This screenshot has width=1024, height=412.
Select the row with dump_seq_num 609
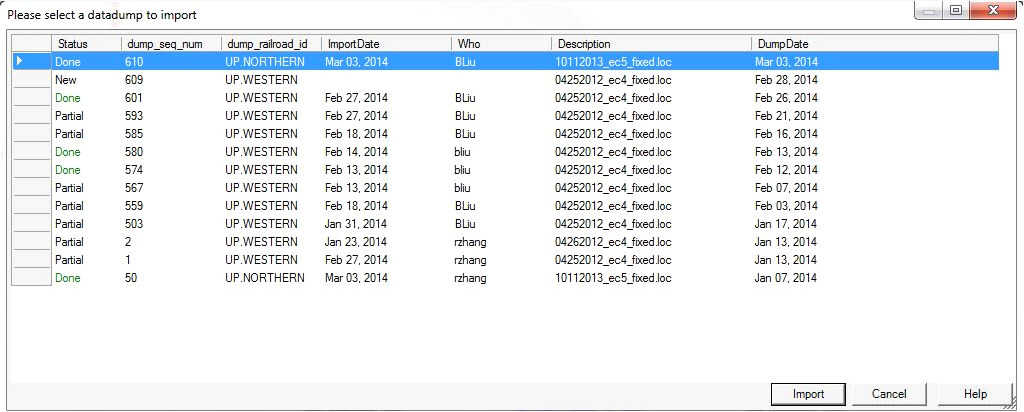135,80
